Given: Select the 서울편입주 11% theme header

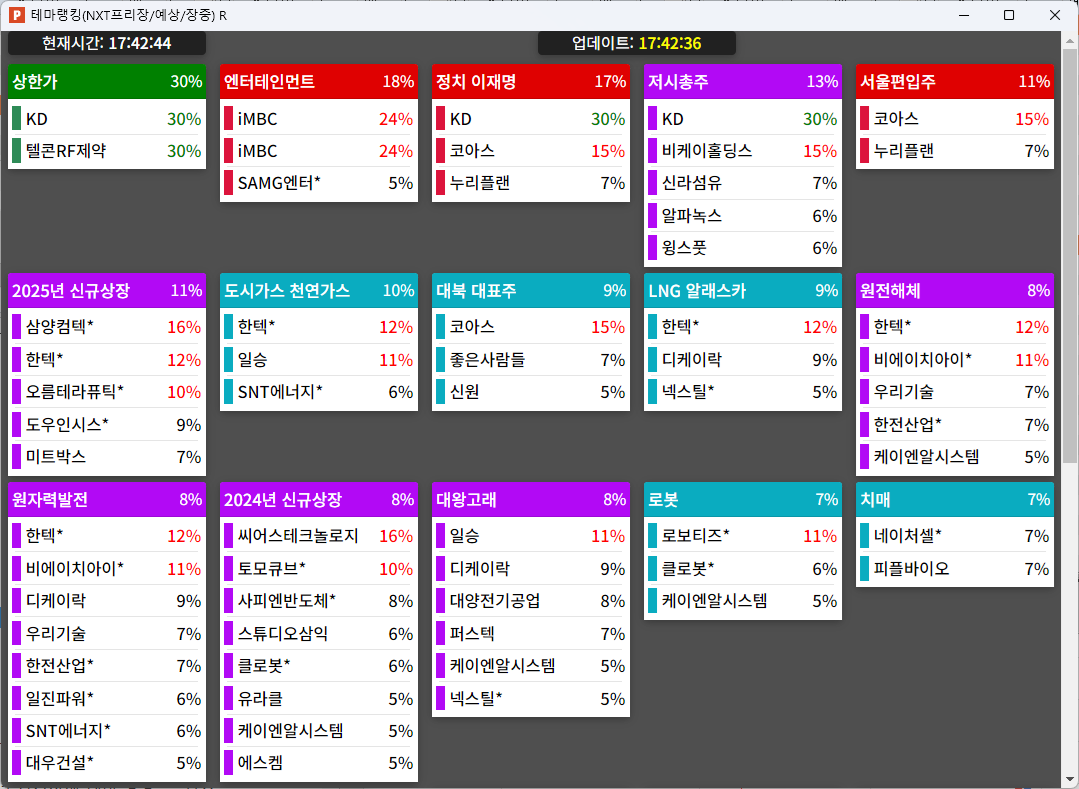Looking at the screenshot, I should (954, 82).
